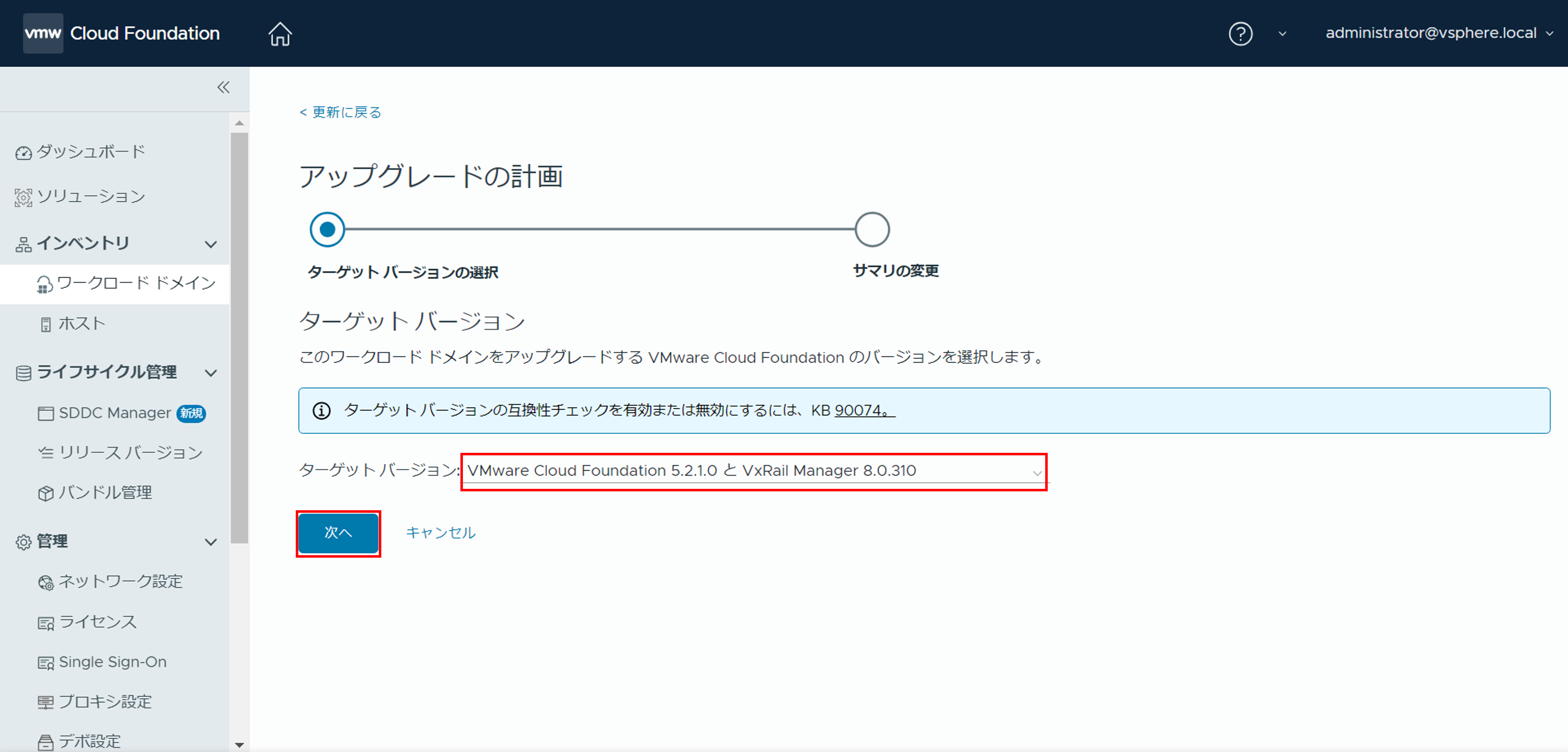This screenshot has height=752, width=1568.
Task: Click サマリの変更 step label
Action: tap(896, 271)
